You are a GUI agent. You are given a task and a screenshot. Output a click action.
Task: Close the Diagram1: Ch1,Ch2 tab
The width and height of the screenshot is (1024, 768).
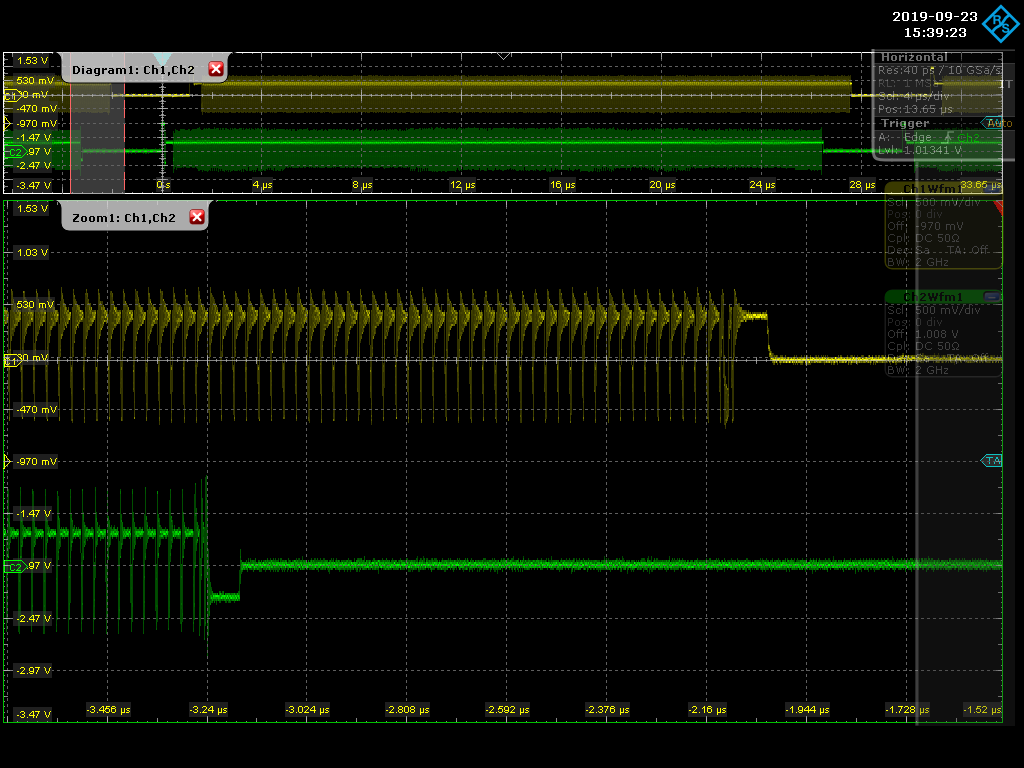(215, 69)
